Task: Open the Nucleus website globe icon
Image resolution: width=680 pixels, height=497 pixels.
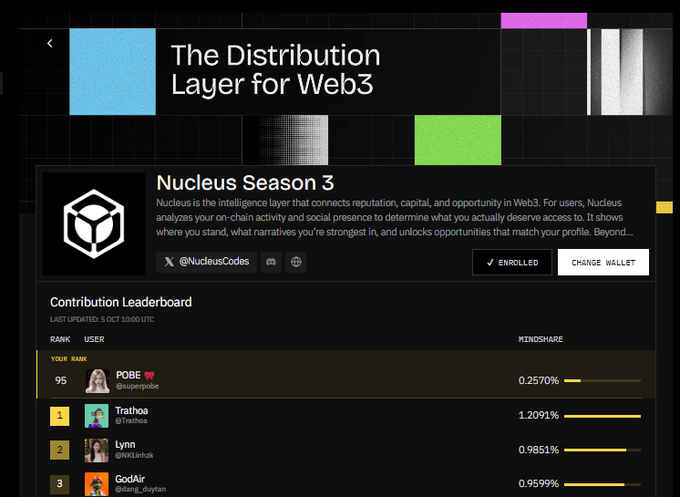Action: point(296,262)
